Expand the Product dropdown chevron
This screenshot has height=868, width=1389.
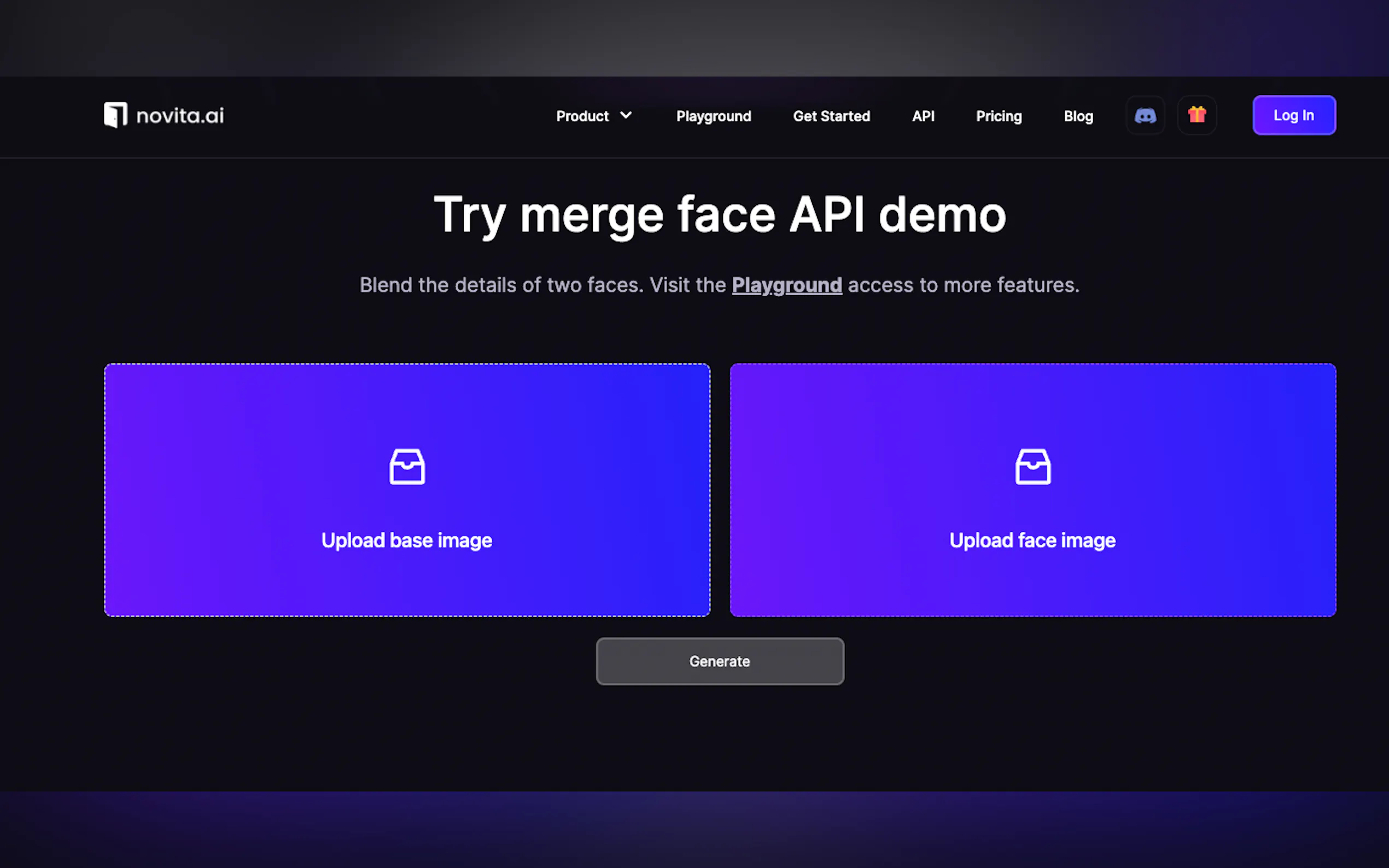pos(626,115)
